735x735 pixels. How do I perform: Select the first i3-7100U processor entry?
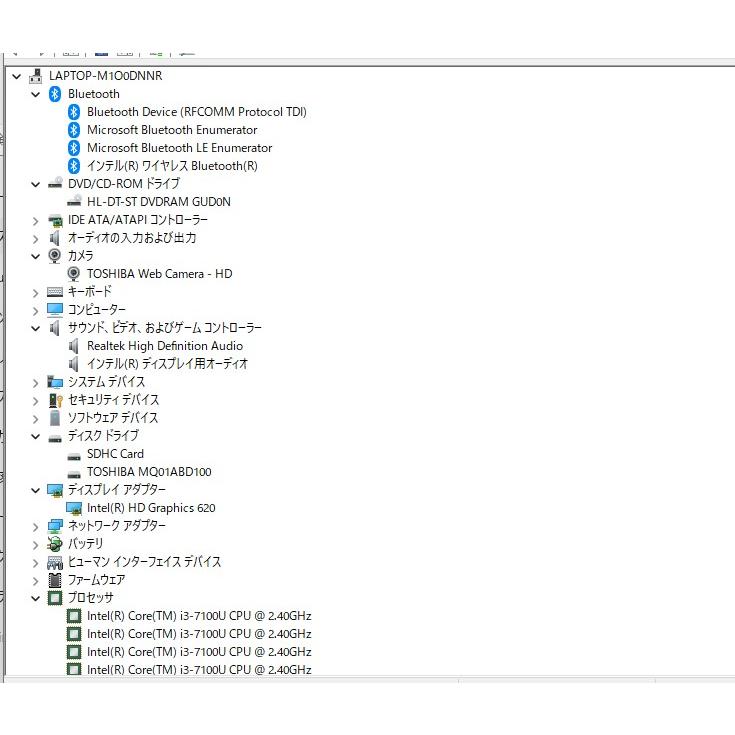click(199, 616)
